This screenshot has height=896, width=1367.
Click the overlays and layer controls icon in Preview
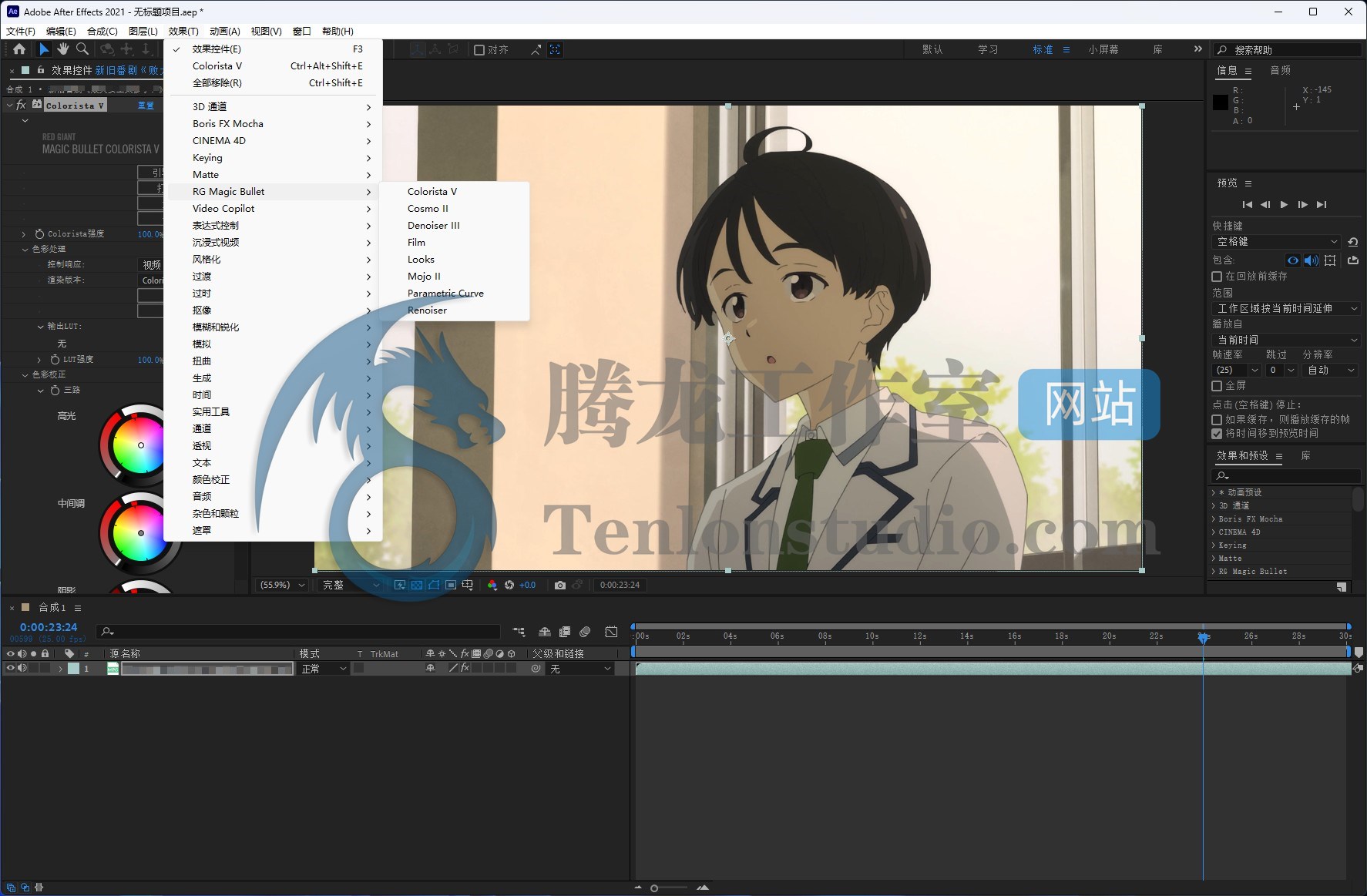(x=1330, y=260)
